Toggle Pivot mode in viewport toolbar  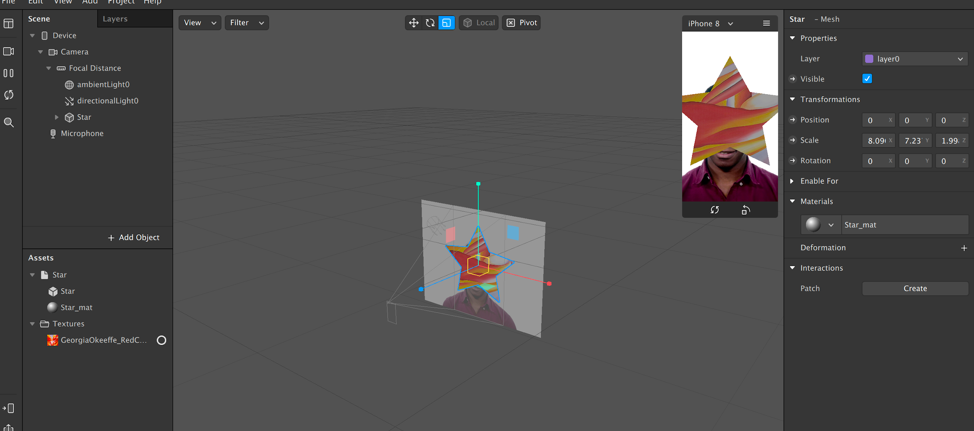tap(521, 23)
